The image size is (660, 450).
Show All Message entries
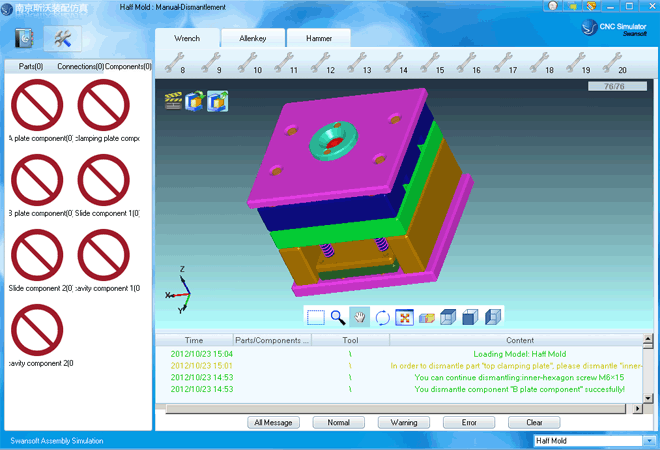273,422
